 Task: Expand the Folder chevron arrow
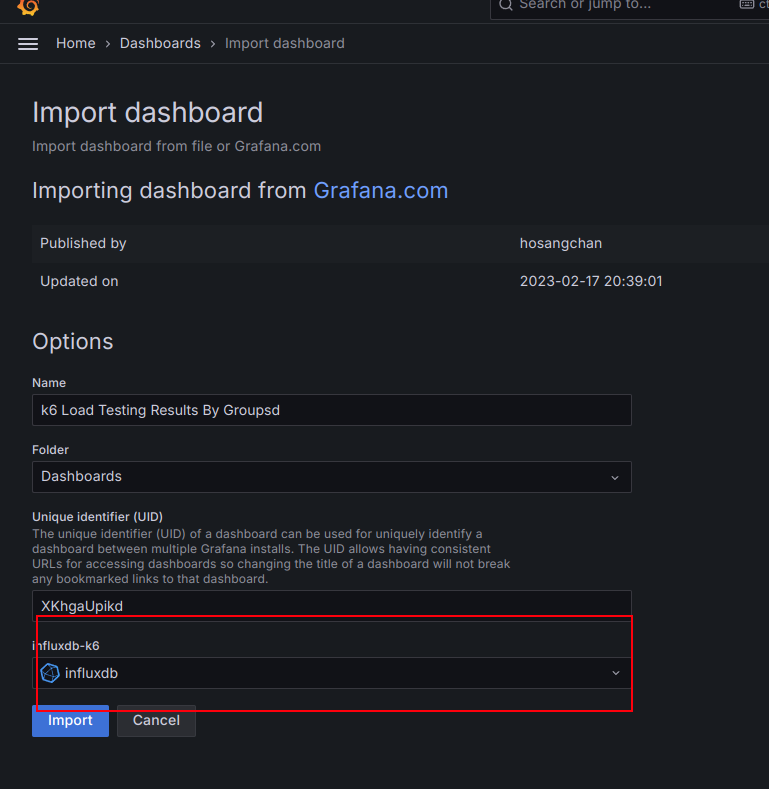(615, 478)
